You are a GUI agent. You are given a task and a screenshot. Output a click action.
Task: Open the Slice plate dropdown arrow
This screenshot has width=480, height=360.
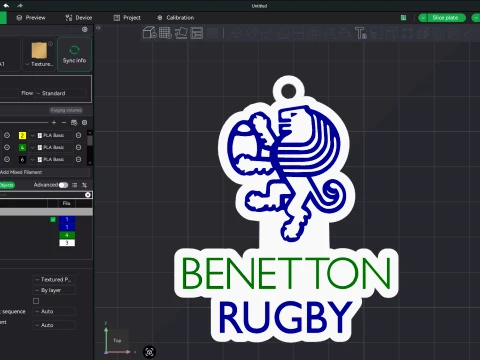423,18
